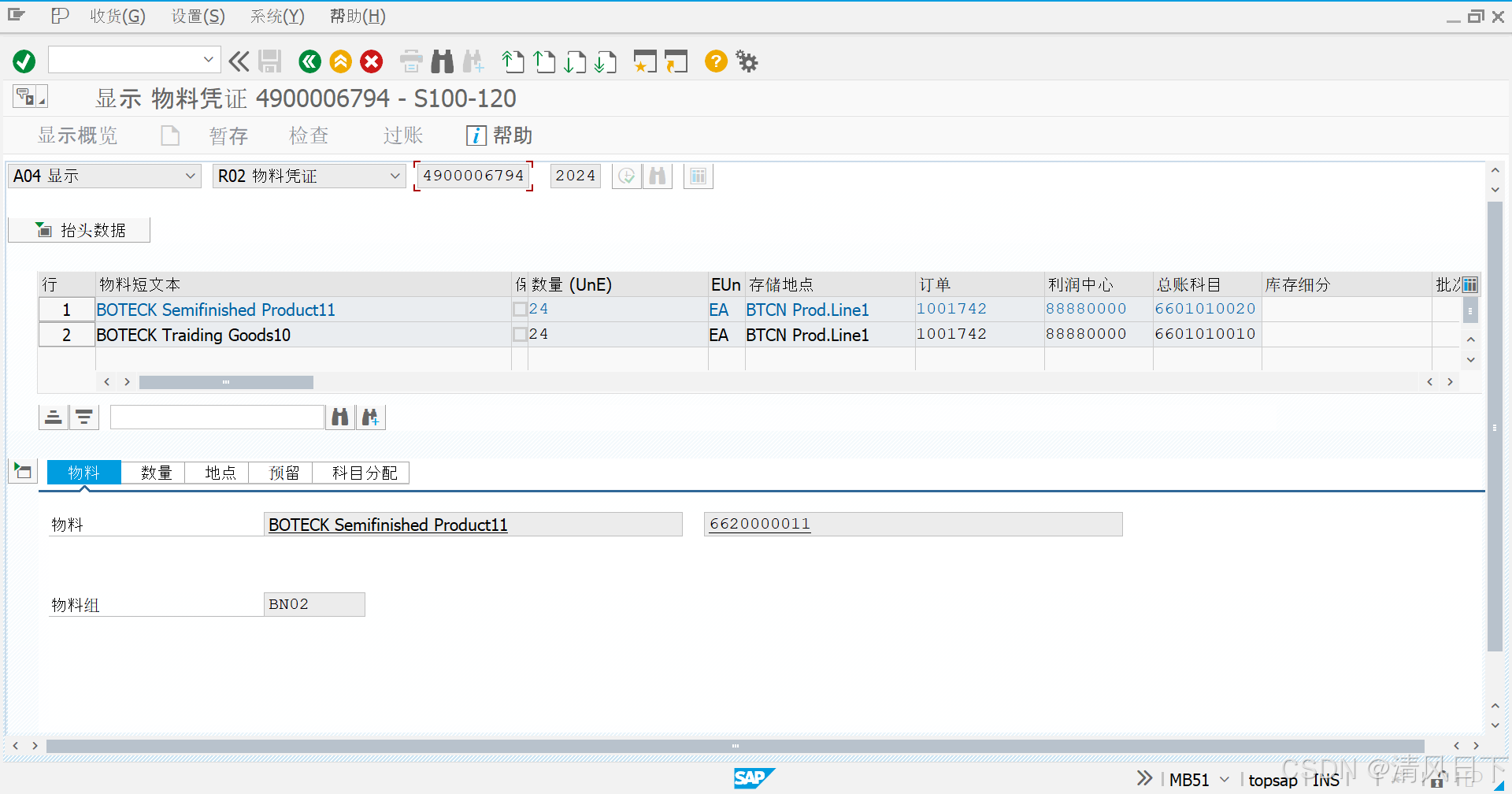Expand the 抬头数据 header section
The height and width of the screenshot is (794, 1512).
point(80,230)
